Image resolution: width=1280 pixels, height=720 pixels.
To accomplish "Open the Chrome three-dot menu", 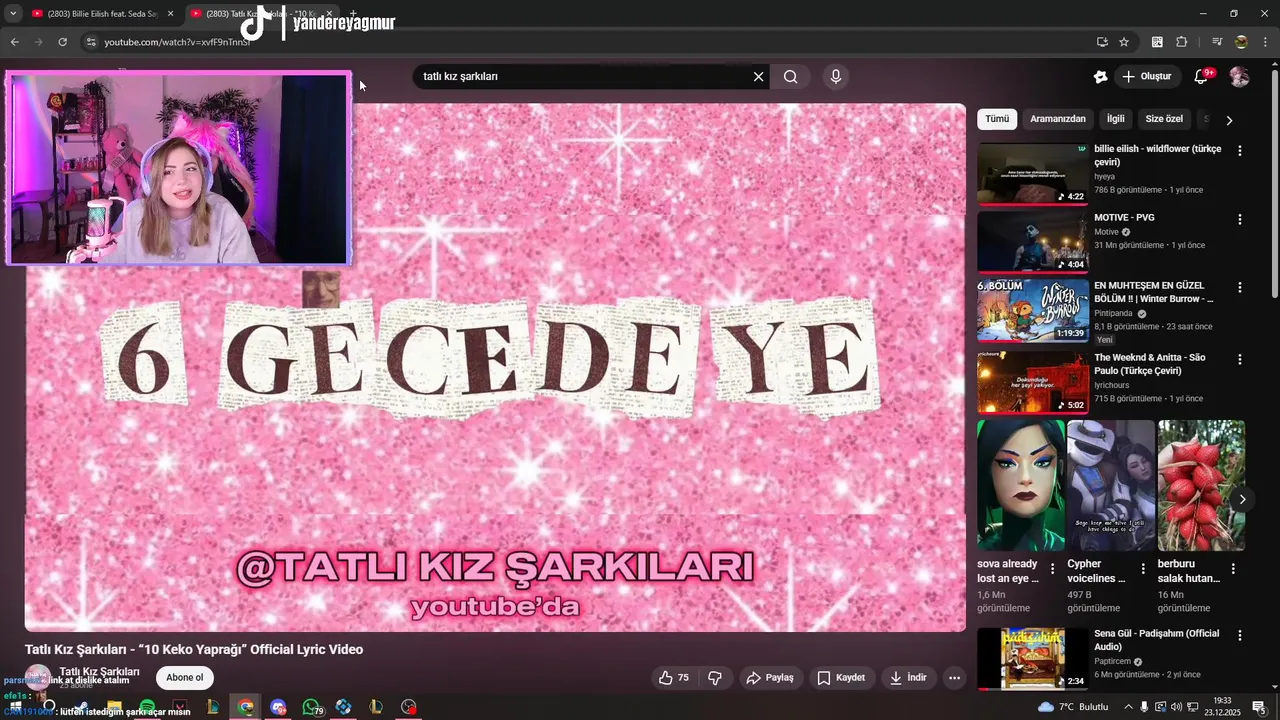I will pyautogui.click(x=1265, y=42).
